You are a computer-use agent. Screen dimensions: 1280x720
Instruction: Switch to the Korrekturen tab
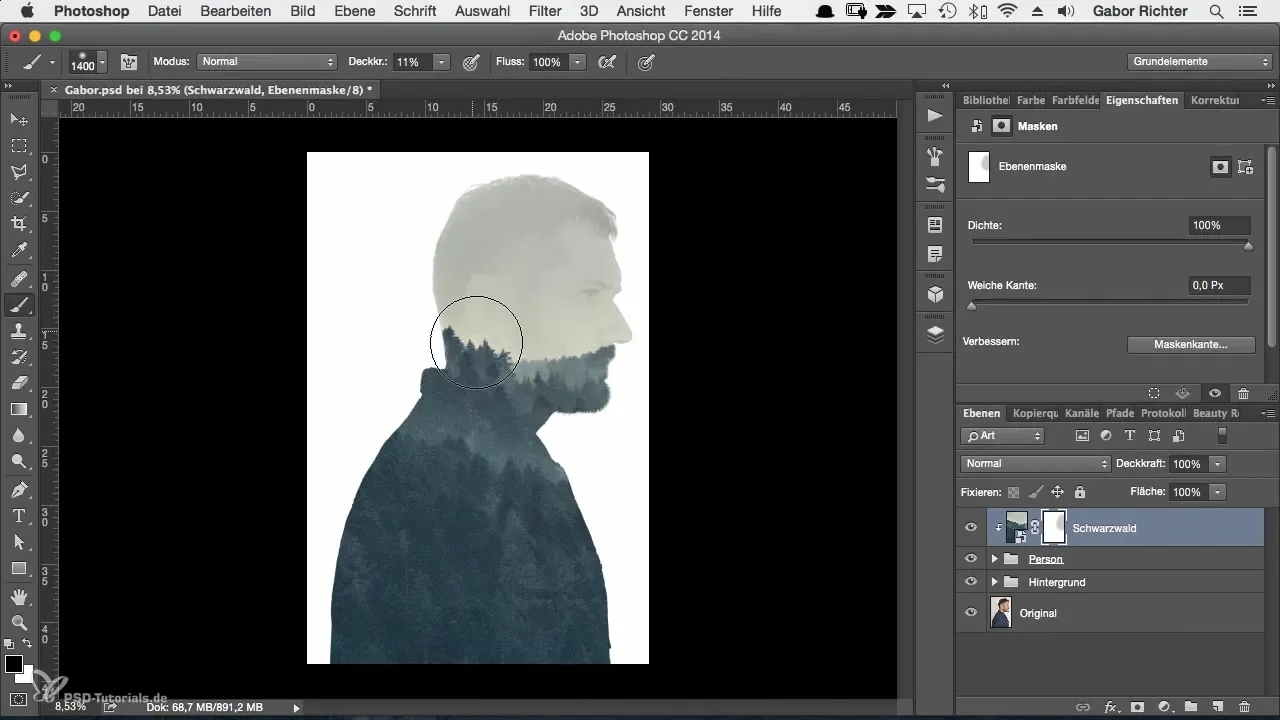[1216, 100]
